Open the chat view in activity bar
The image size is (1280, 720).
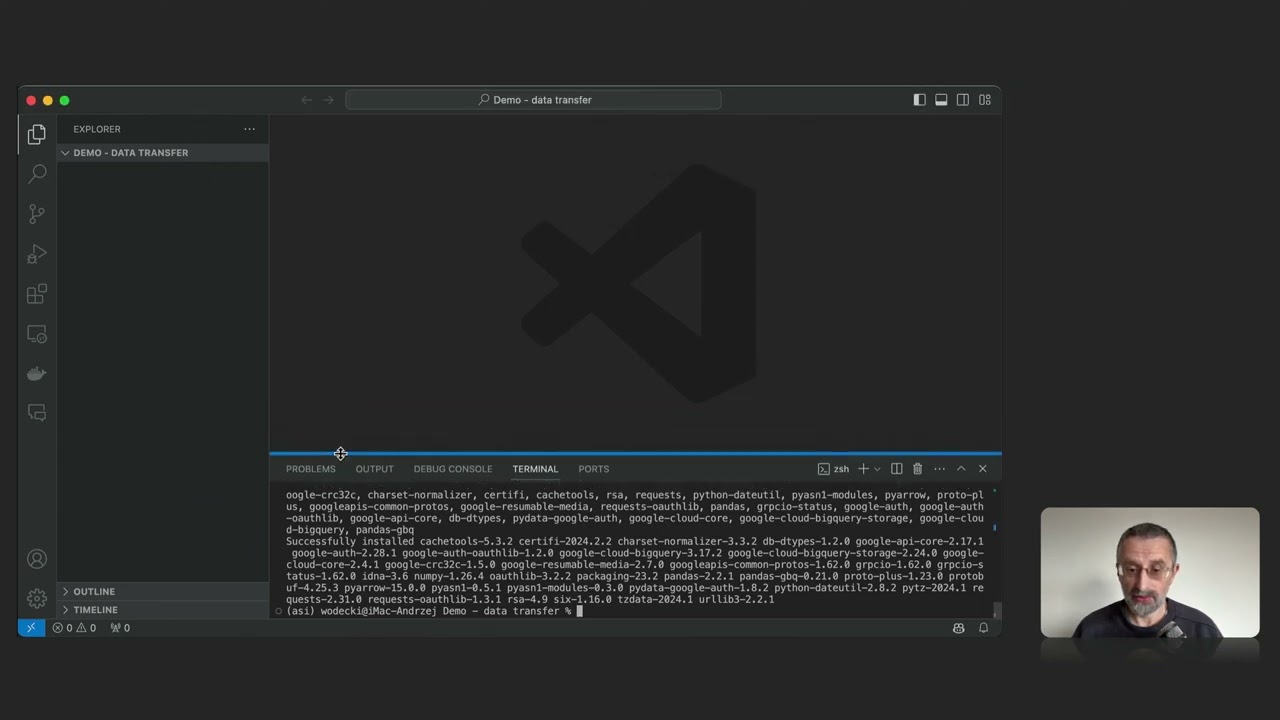(x=37, y=412)
